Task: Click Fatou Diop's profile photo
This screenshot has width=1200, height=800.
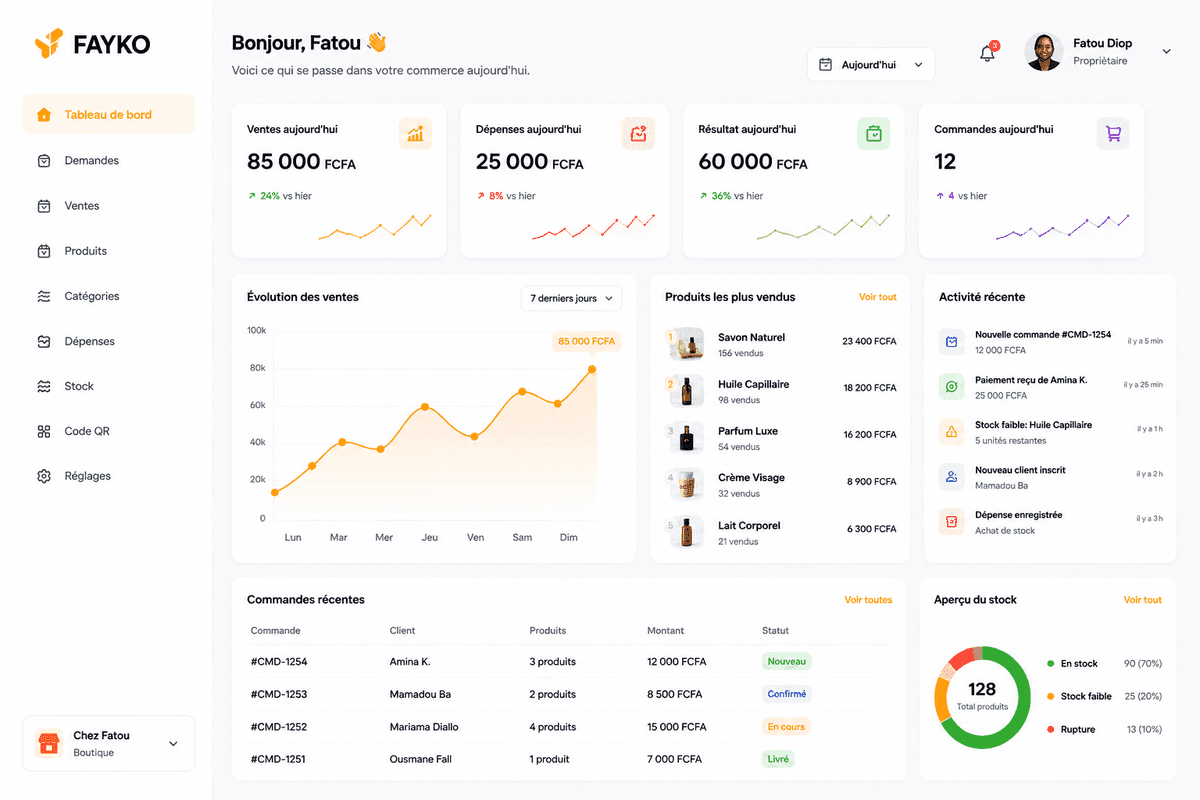Action: (1044, 52)
